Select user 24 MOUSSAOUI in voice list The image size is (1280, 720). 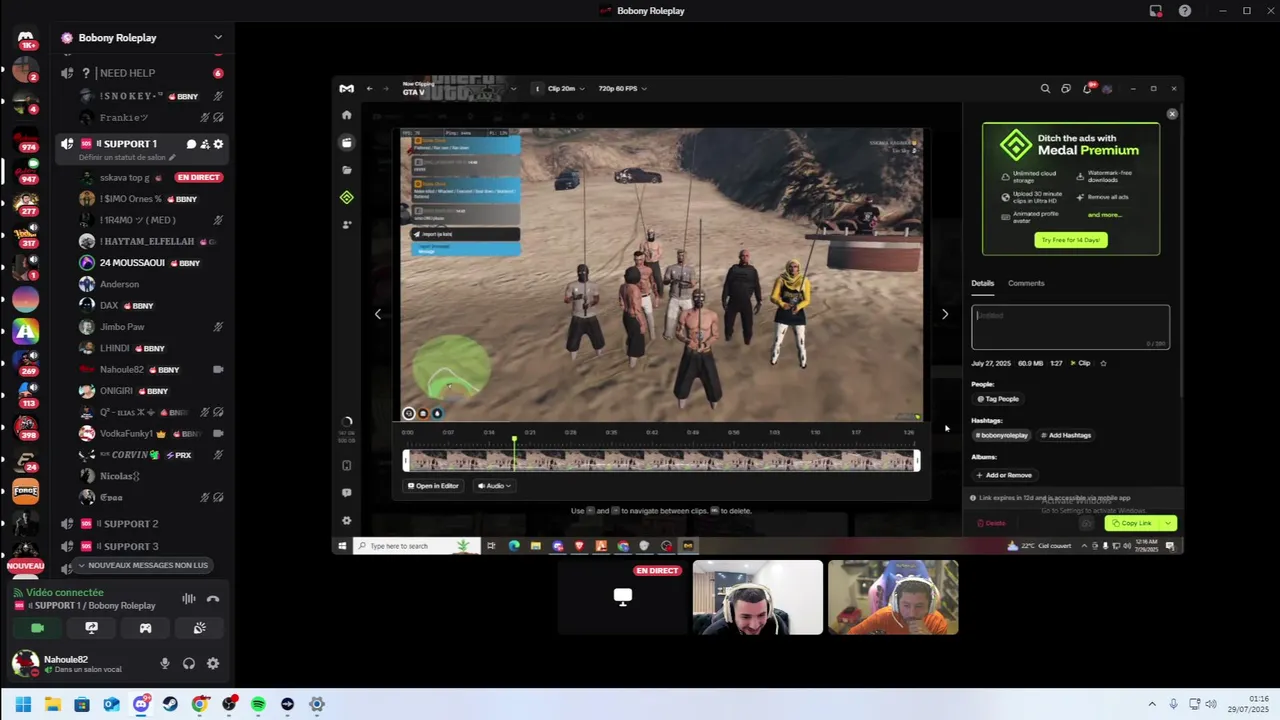[152, 263]
